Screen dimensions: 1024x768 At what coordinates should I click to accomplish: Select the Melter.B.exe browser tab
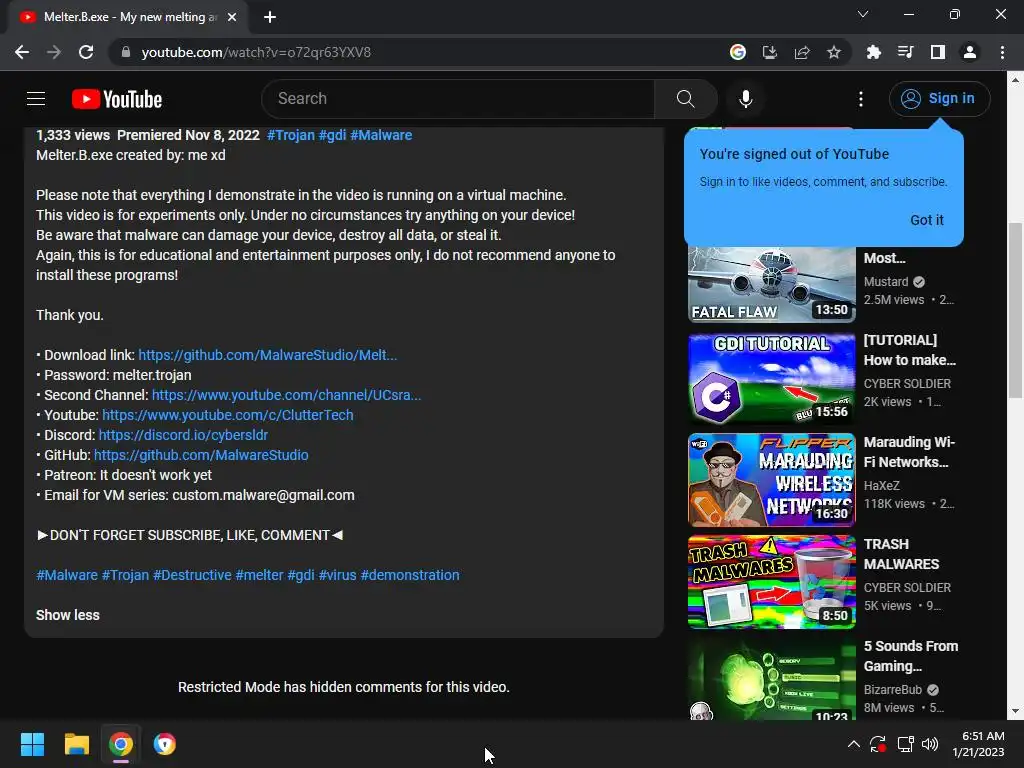pyautogui.click(x=128, y=17)
